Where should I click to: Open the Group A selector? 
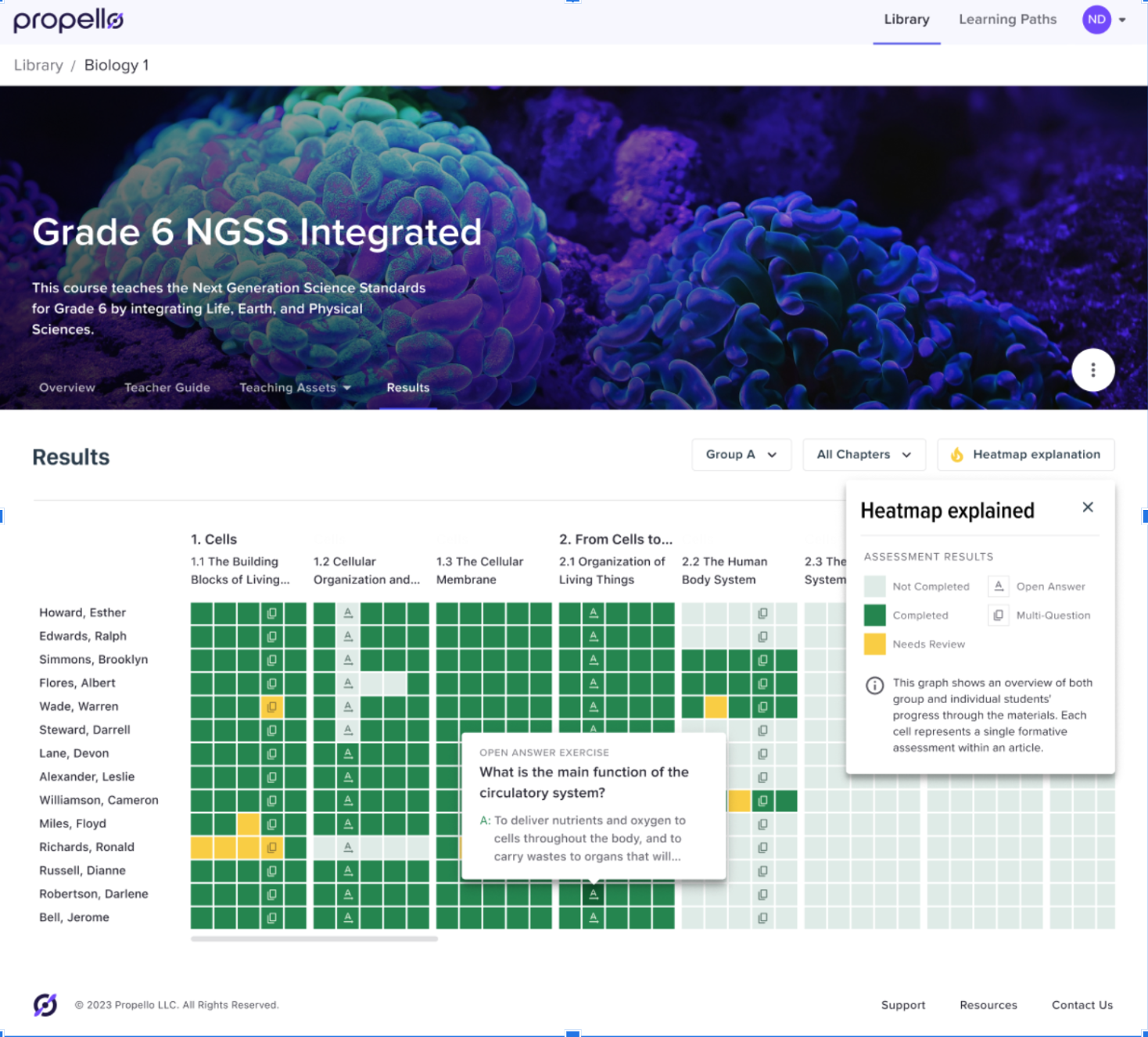click(x=741, y=454)
